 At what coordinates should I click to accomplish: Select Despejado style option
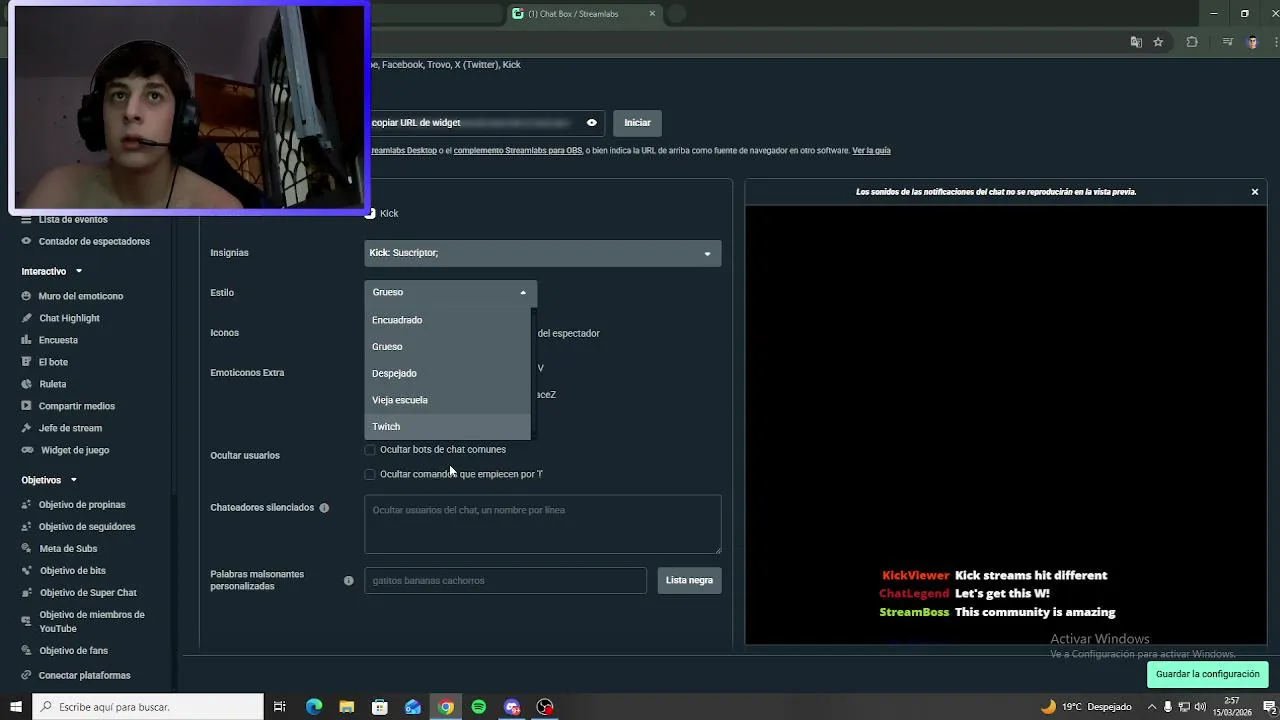point(448,373)
